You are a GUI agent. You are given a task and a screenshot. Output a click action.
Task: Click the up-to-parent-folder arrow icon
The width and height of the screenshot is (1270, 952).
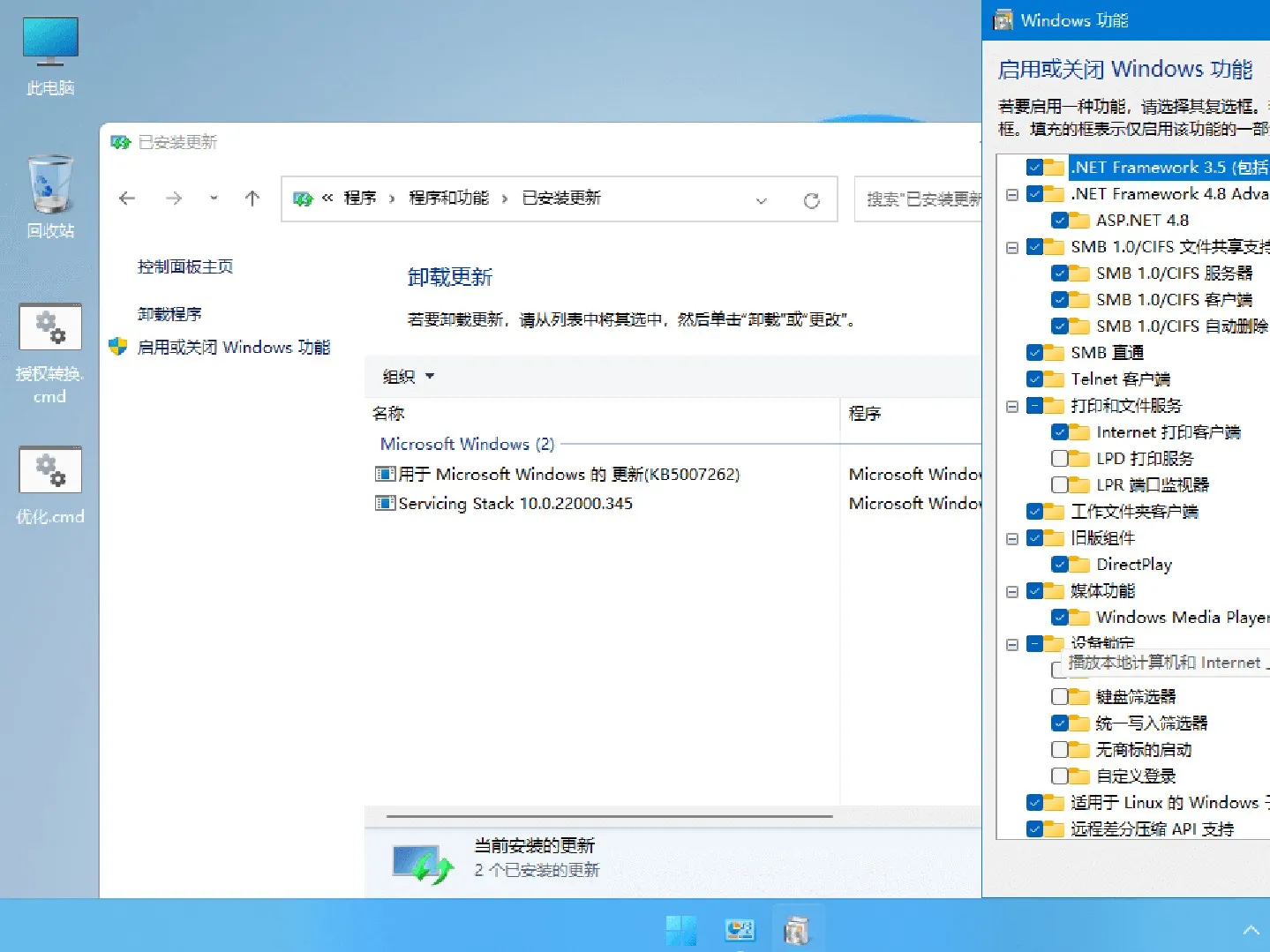tap(251, 199)
